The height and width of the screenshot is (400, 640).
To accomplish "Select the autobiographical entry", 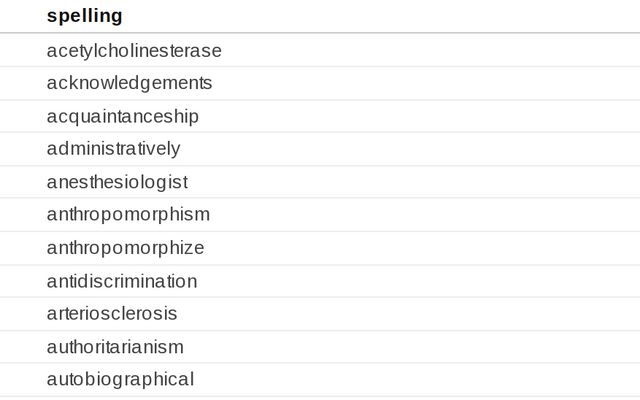I will pos(120,379).
